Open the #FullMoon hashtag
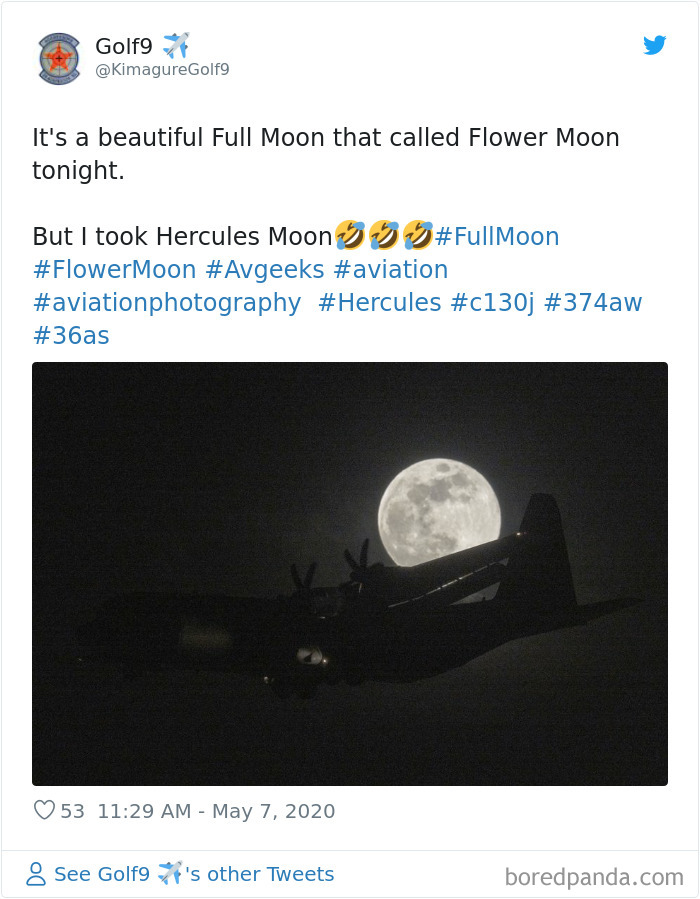700x899 pixels. (x=497, y=236)
